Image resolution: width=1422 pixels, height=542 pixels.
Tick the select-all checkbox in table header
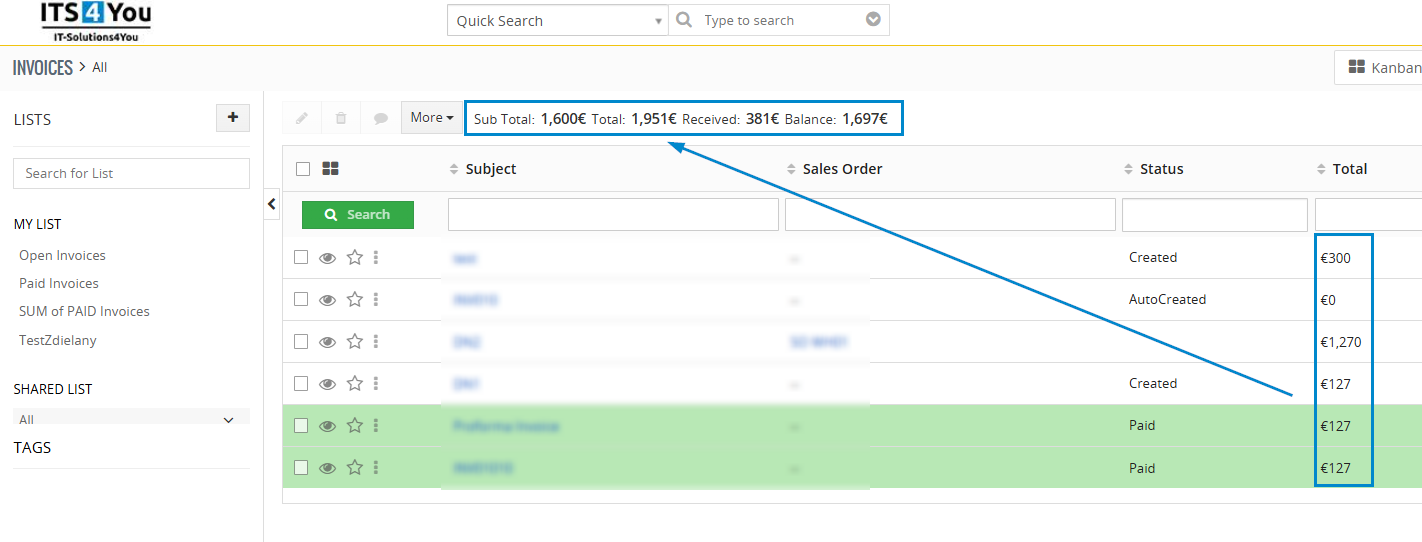click(303, 169)
